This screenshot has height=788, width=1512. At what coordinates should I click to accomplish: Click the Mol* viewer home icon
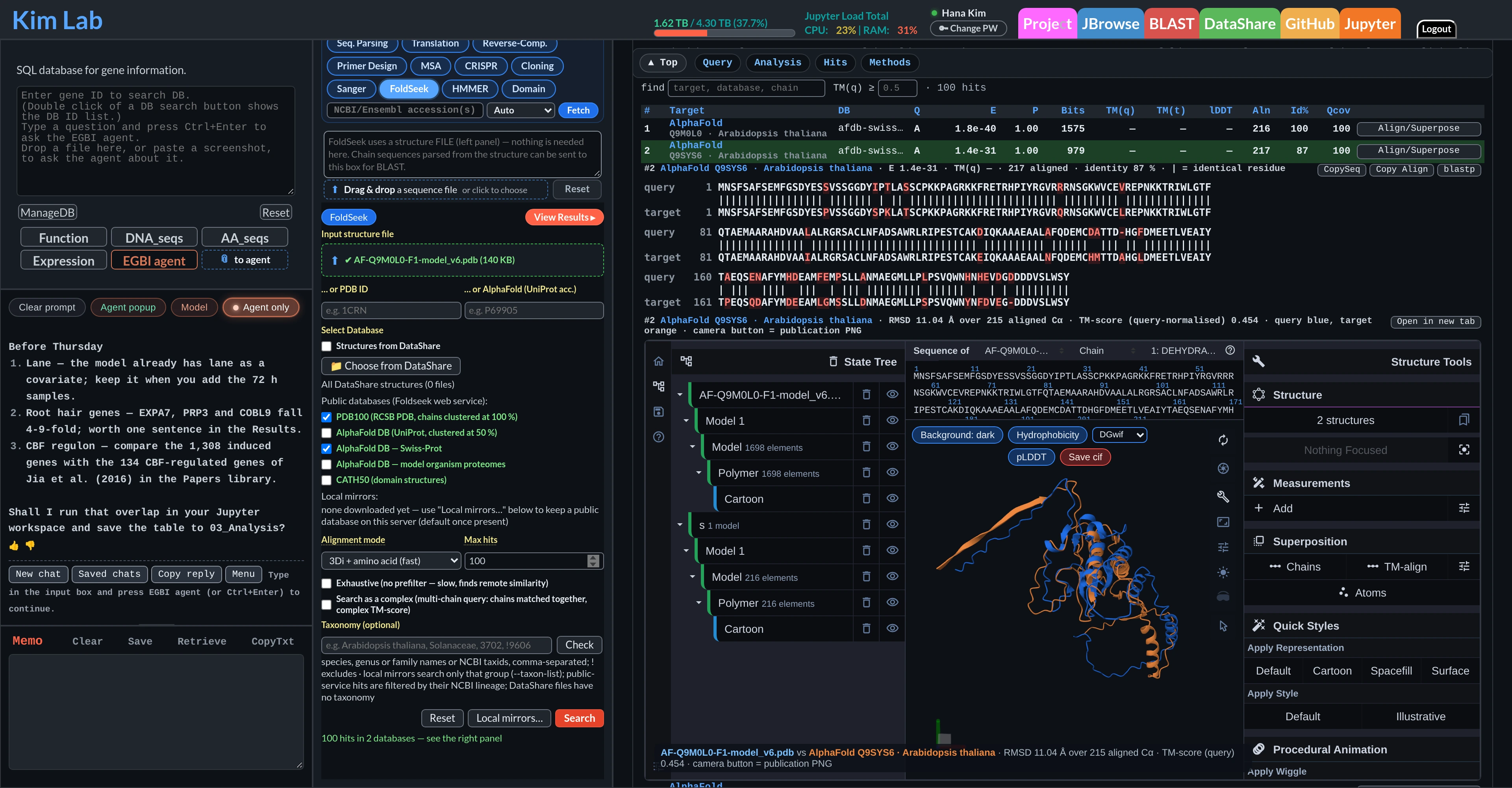click(x=659, y=361)
